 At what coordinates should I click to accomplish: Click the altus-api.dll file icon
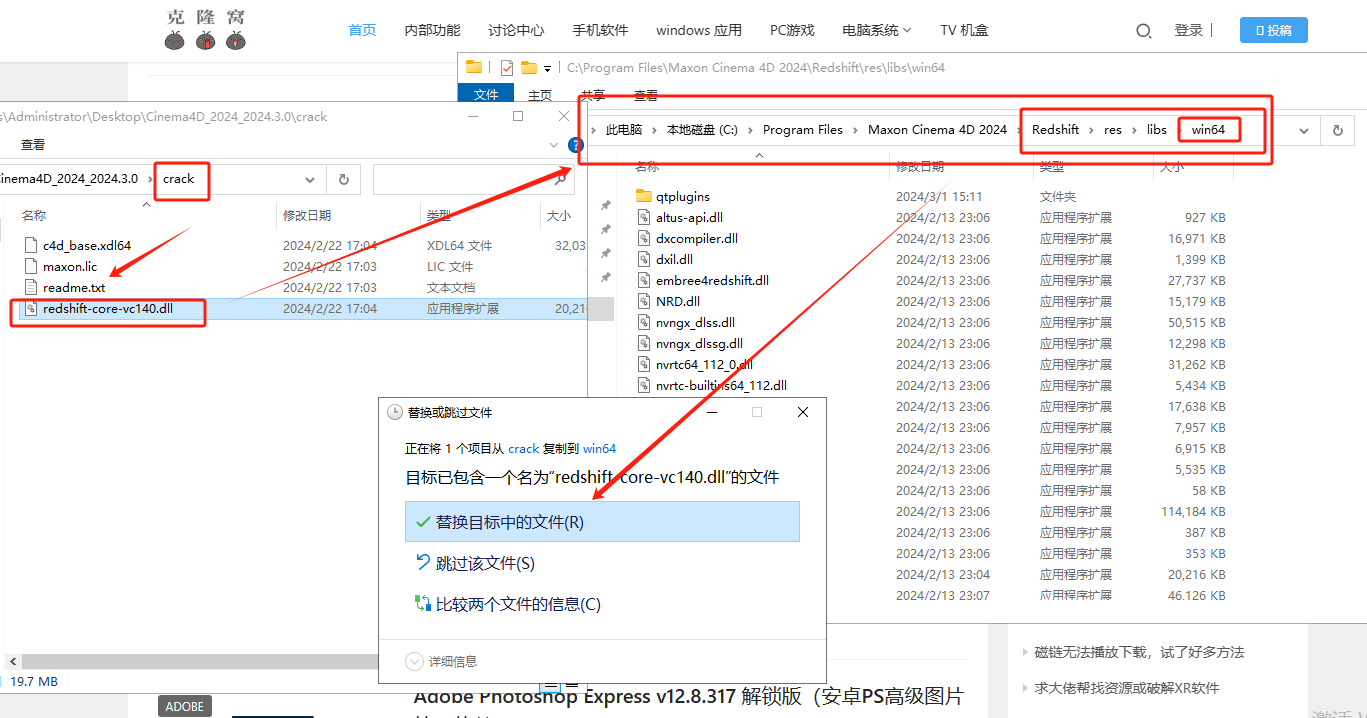pos(644,217)
